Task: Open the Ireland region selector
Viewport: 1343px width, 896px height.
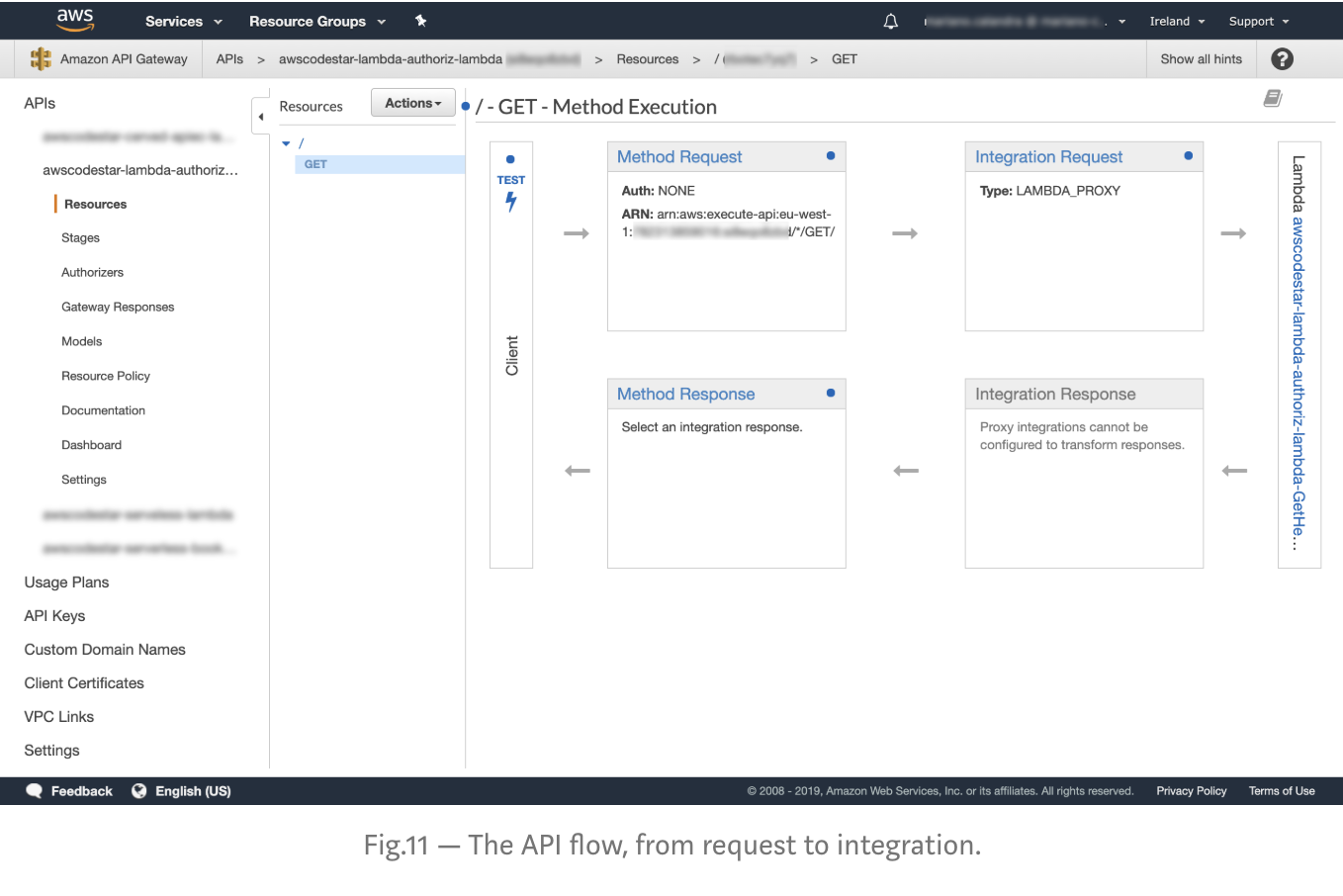Action: pos(1177,21)
